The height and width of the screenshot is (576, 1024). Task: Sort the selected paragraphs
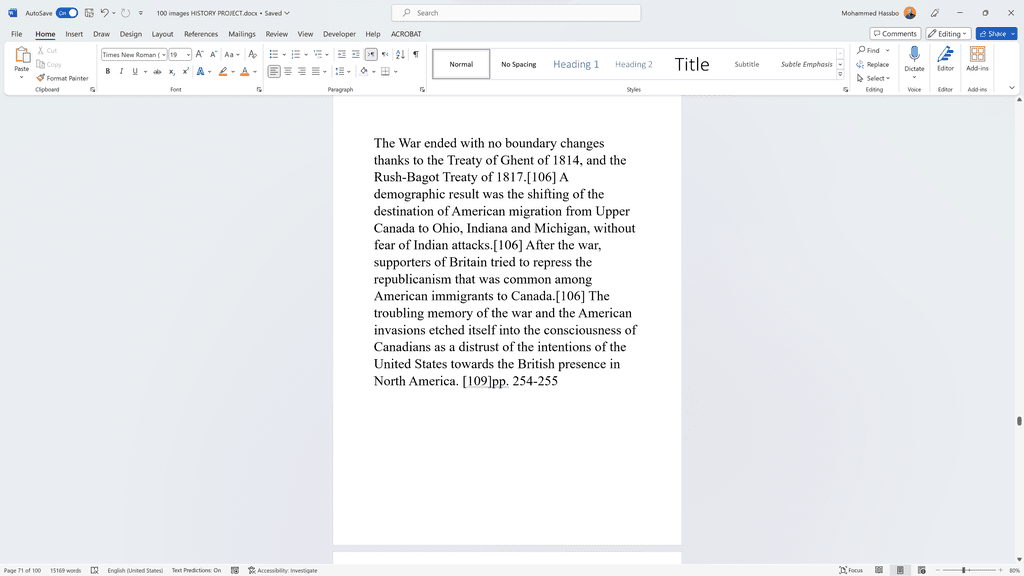[x=400, y=55]
